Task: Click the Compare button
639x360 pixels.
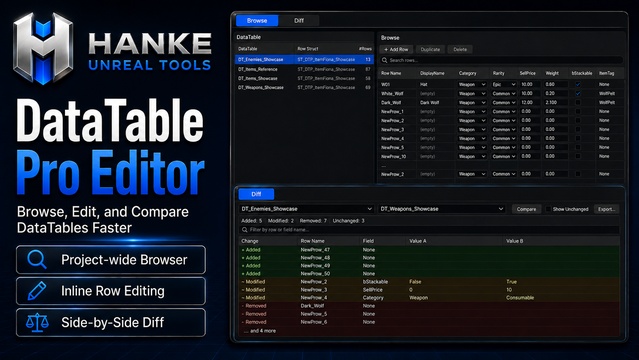Action: (526, 209)
